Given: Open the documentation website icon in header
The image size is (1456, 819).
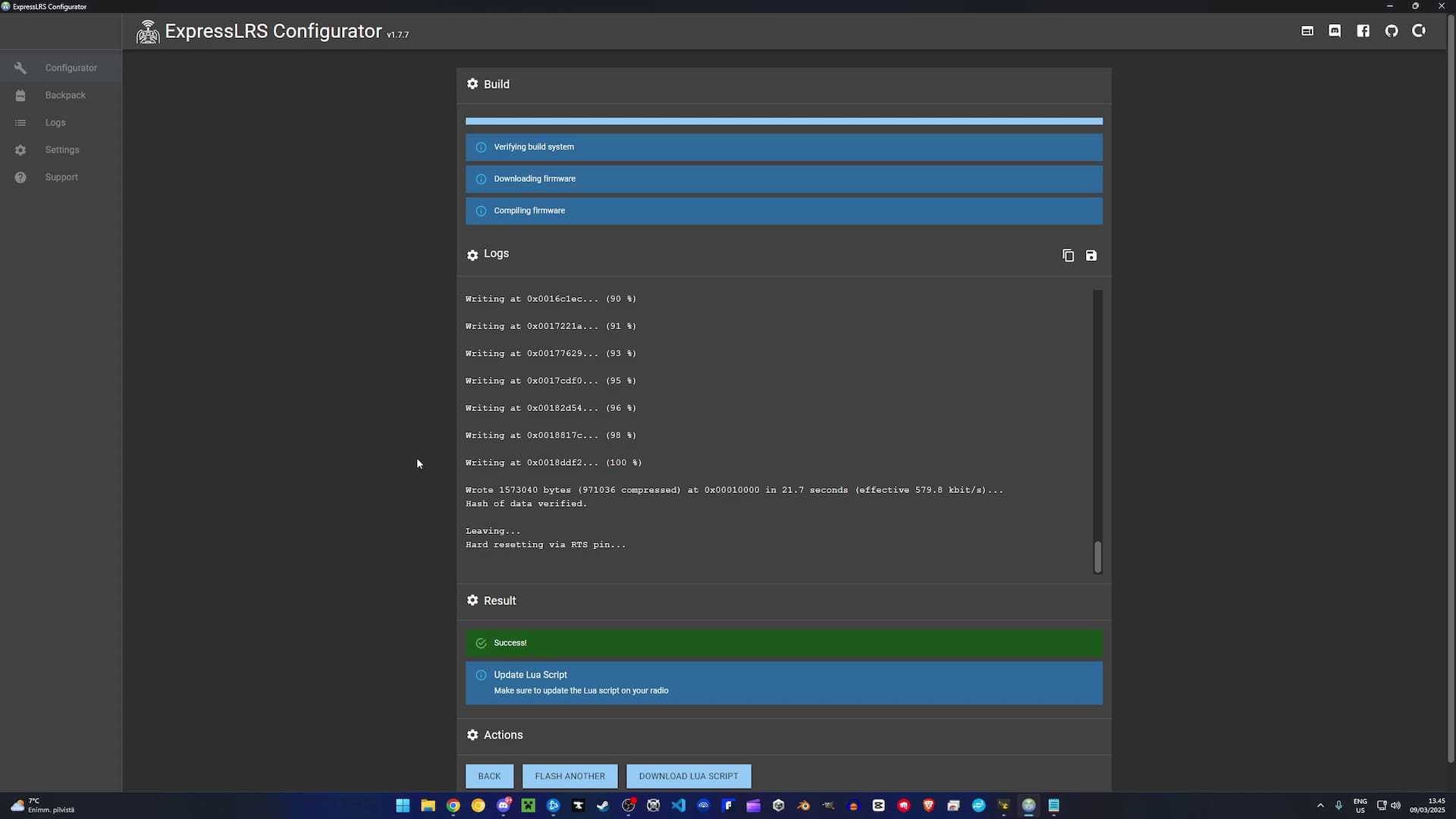Looking at the screenshot, I should point(1307,31).
